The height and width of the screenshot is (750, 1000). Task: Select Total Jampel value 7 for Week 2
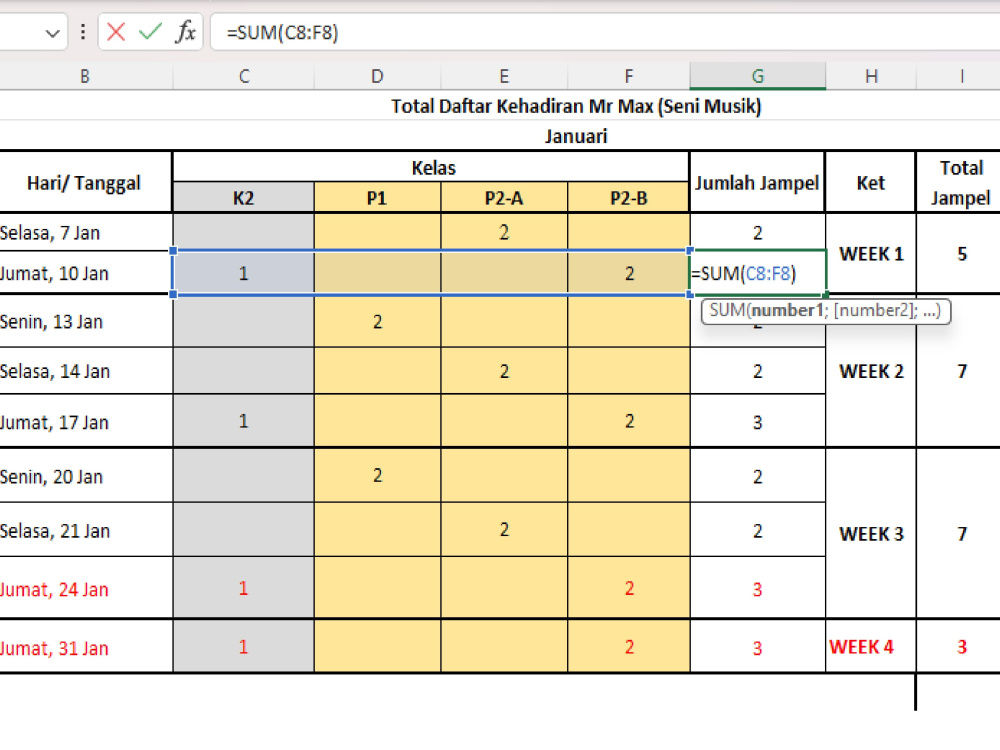tap(961, 371)
